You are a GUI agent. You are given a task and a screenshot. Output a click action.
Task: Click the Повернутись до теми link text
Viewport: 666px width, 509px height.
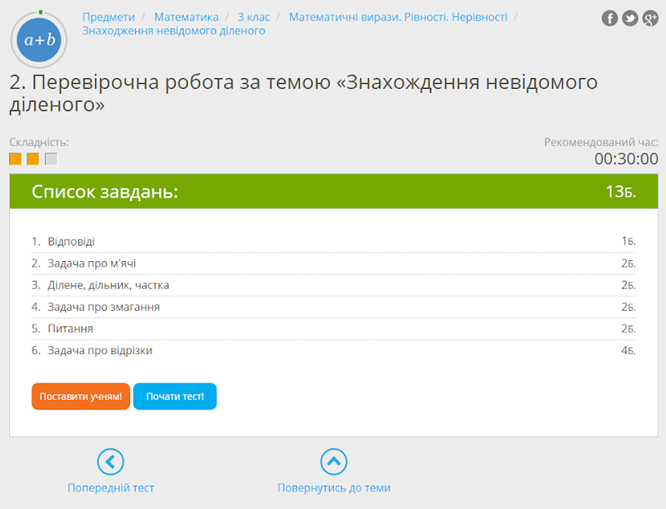pos(333,488)
